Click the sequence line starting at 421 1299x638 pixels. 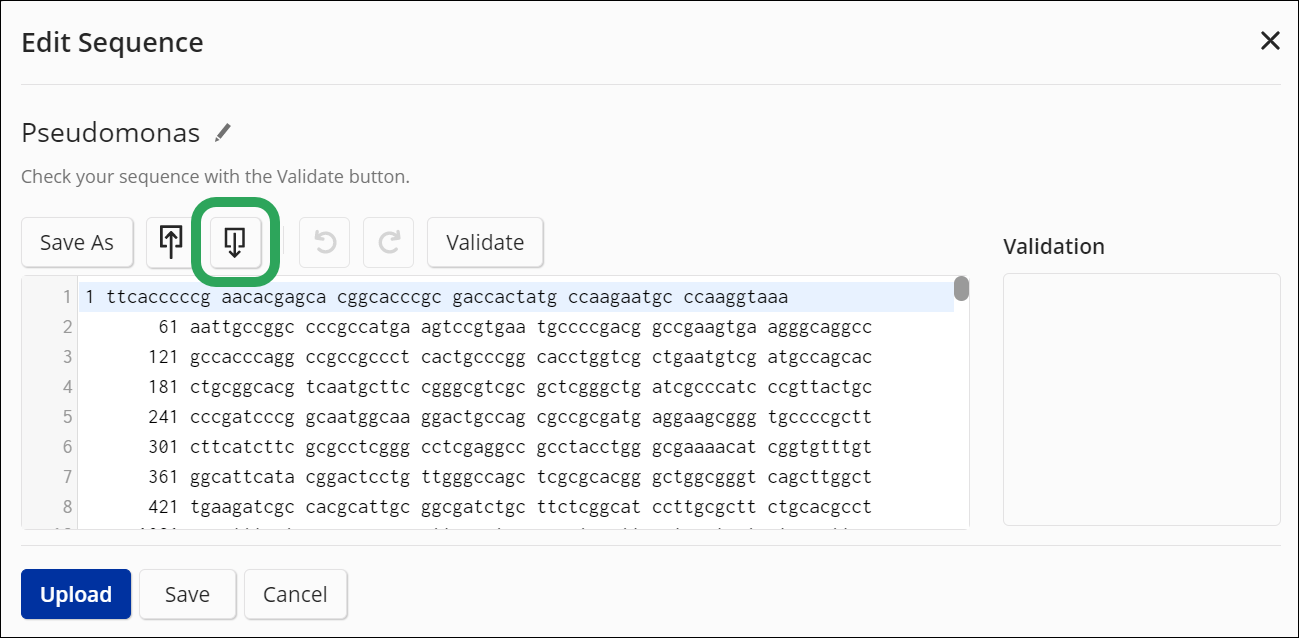[515, 507]
